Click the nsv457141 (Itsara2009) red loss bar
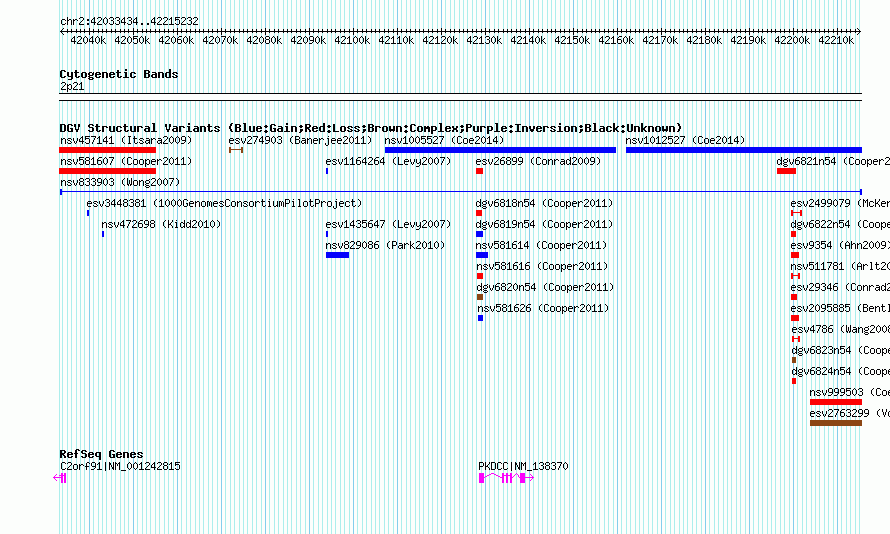 coord(107,150)
